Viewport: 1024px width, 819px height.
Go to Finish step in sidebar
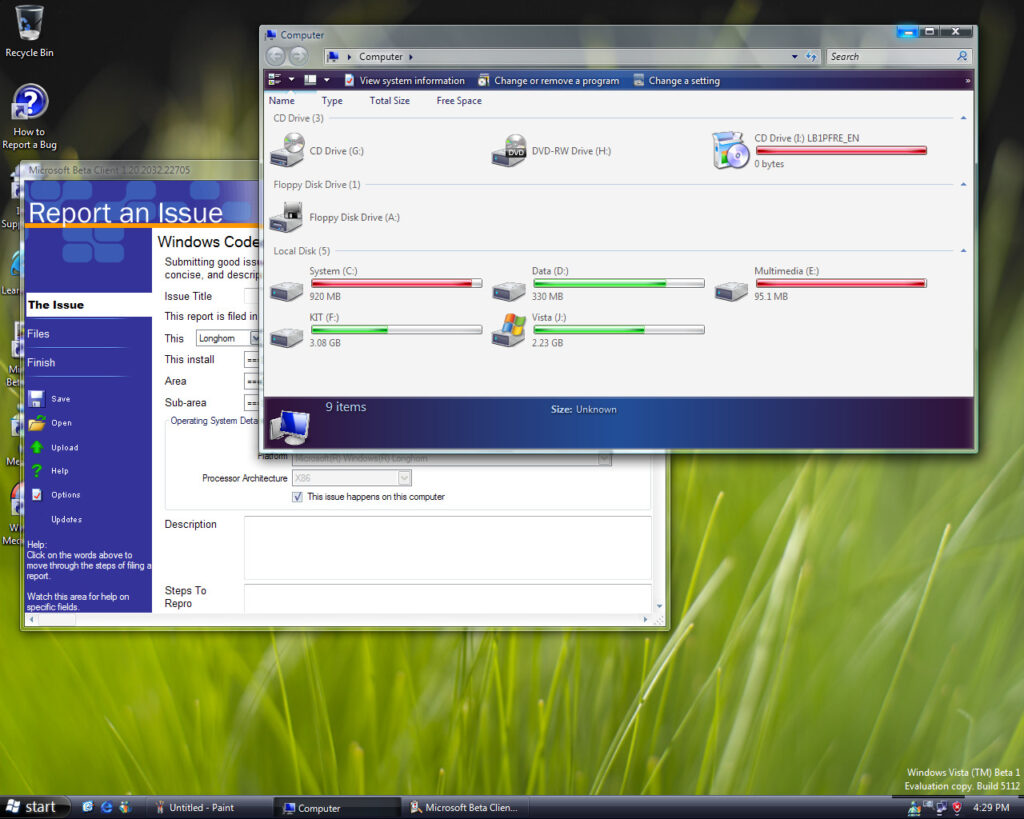41,362
